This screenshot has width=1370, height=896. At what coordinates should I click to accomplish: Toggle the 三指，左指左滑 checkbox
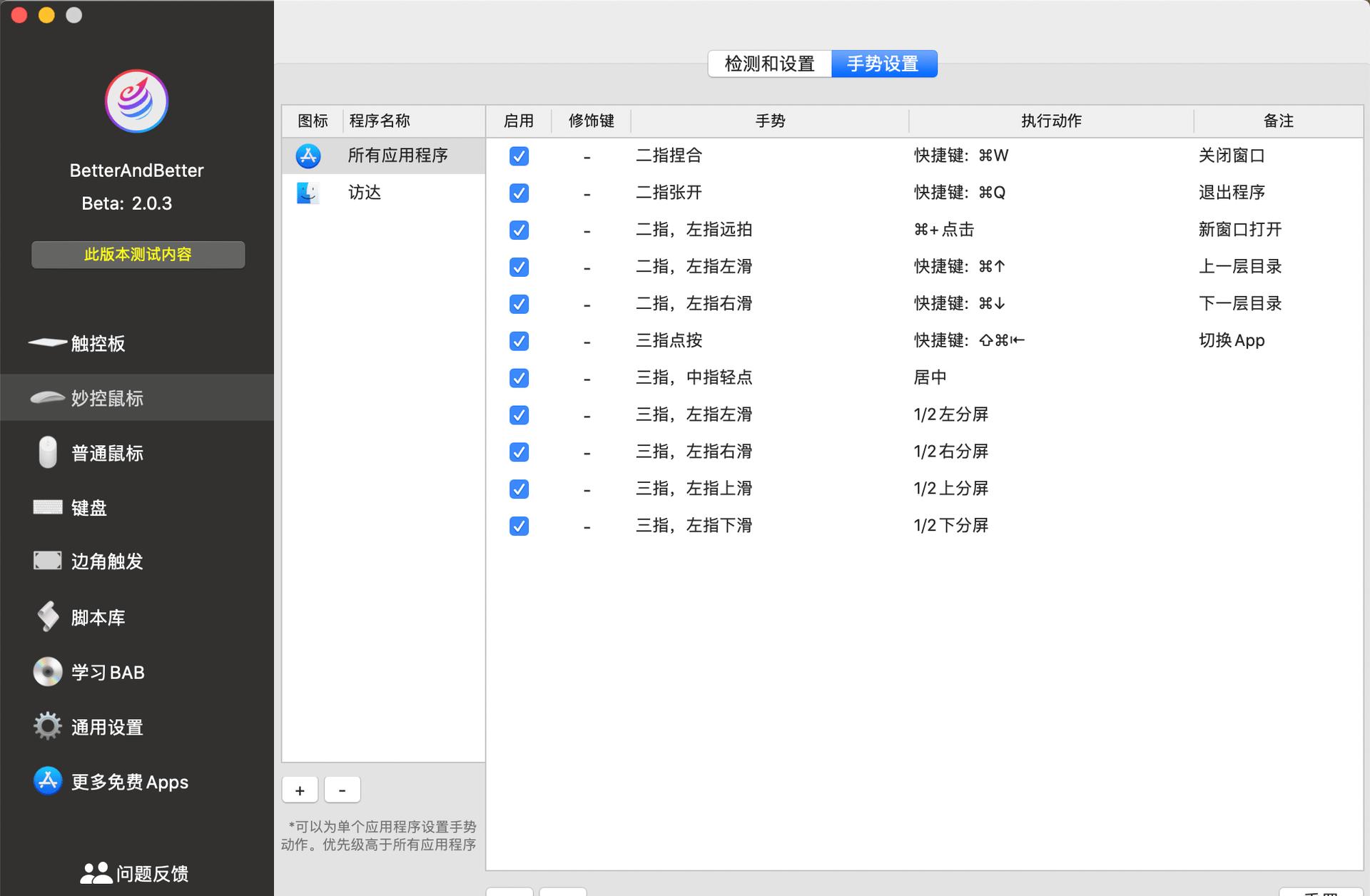pos(519,415)
